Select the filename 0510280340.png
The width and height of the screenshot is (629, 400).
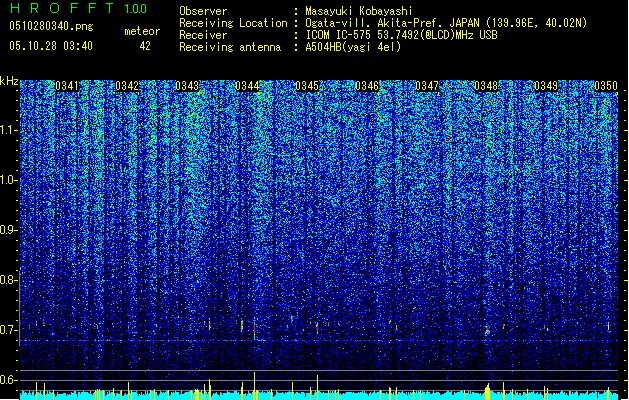click(51, 27)
